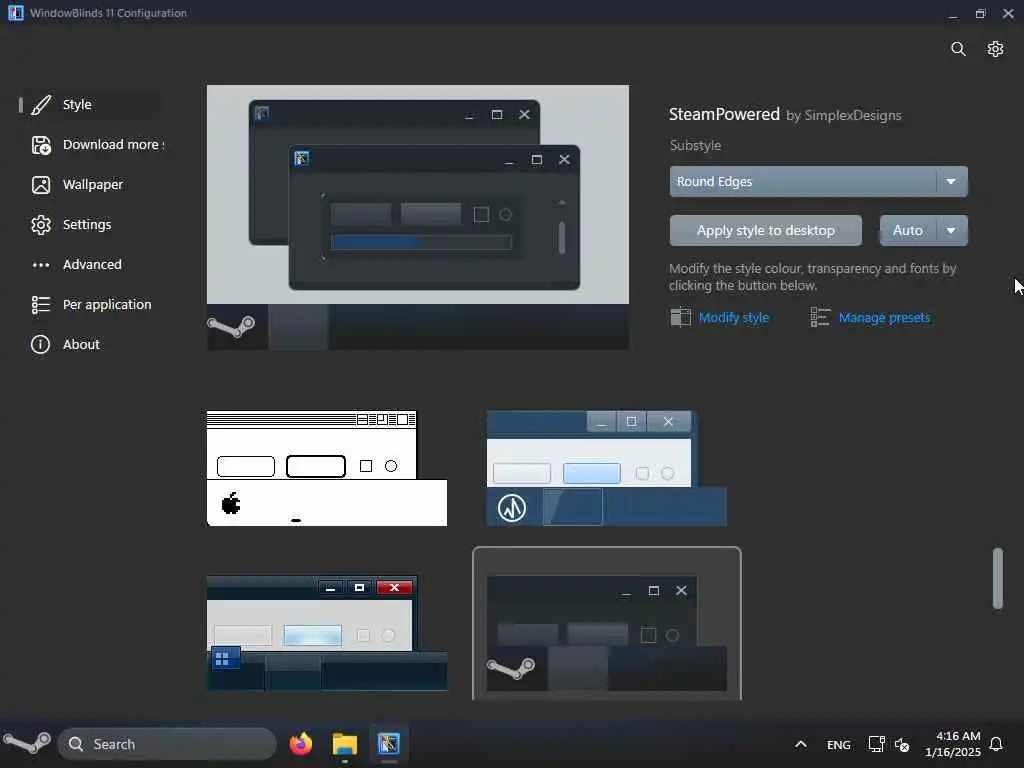Click the ENG language indicator
The height and width of the screenshot is (768, 1024).
[x=839, y=744]
